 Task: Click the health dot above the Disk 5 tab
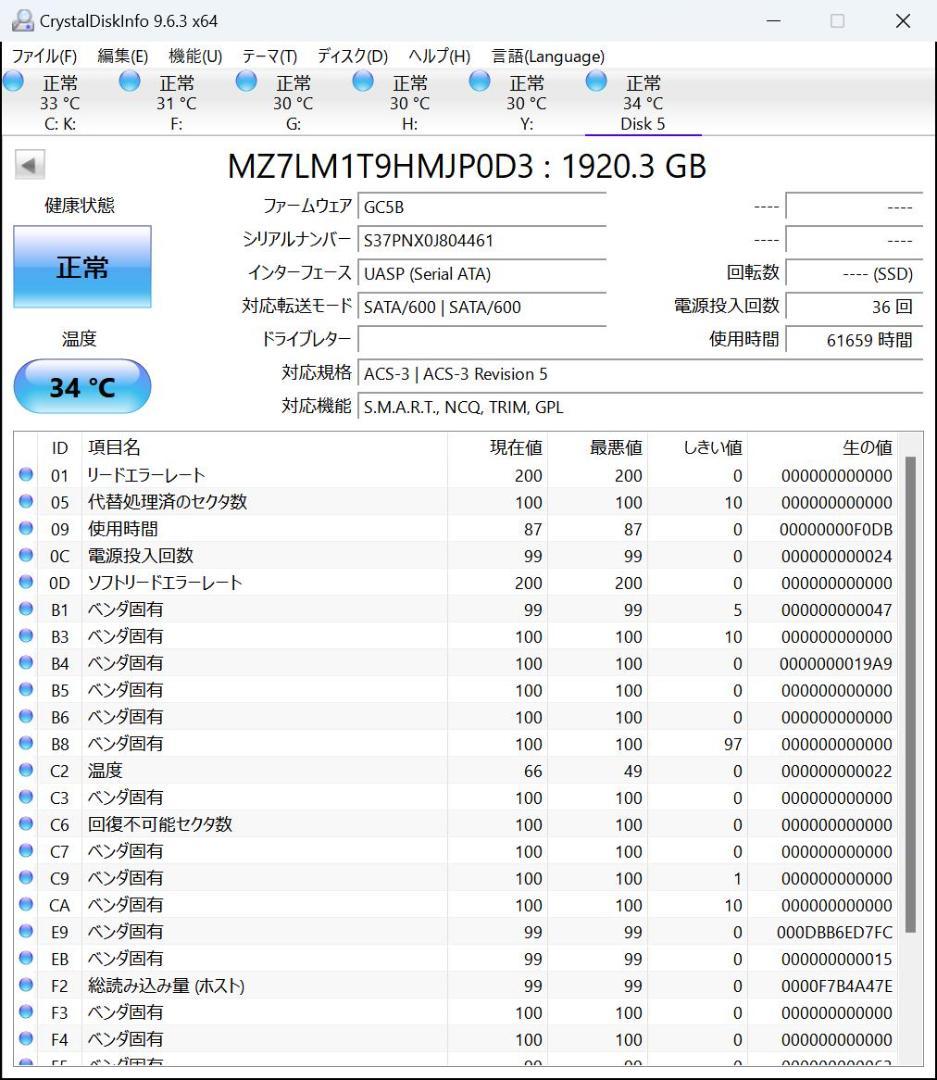pyautogui.click(x=594, y=83)
